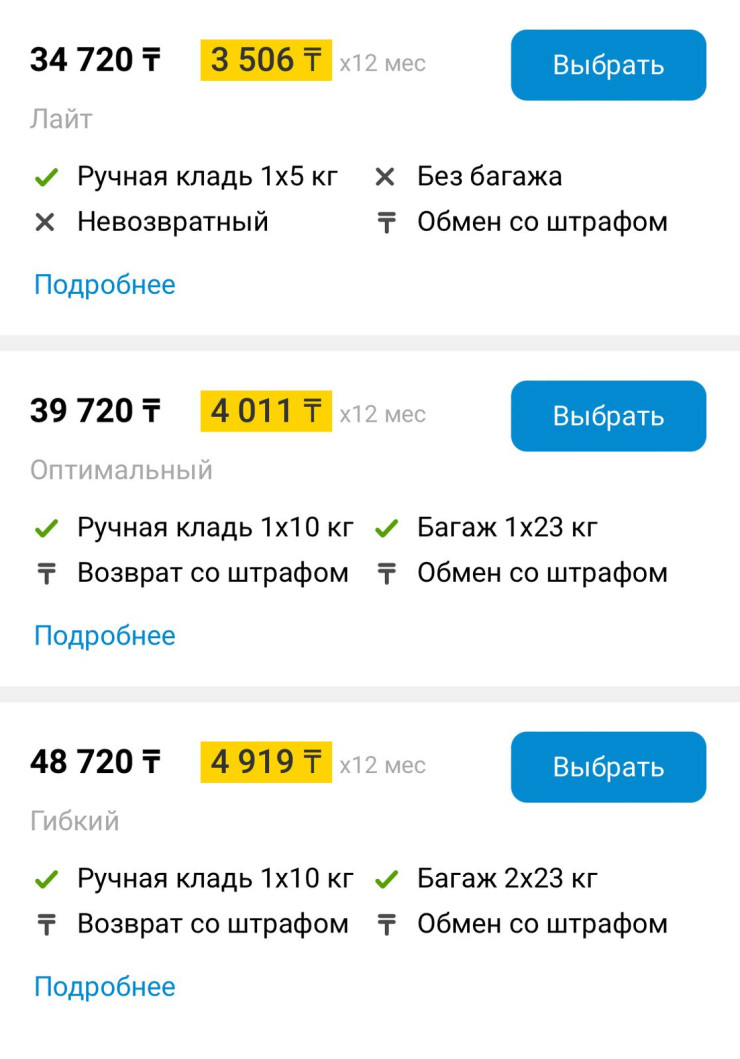Click green check beside Гибкий Ручная кладь 1x10 кг
This screenshot has width=740, height=1059.
(46, 880)
